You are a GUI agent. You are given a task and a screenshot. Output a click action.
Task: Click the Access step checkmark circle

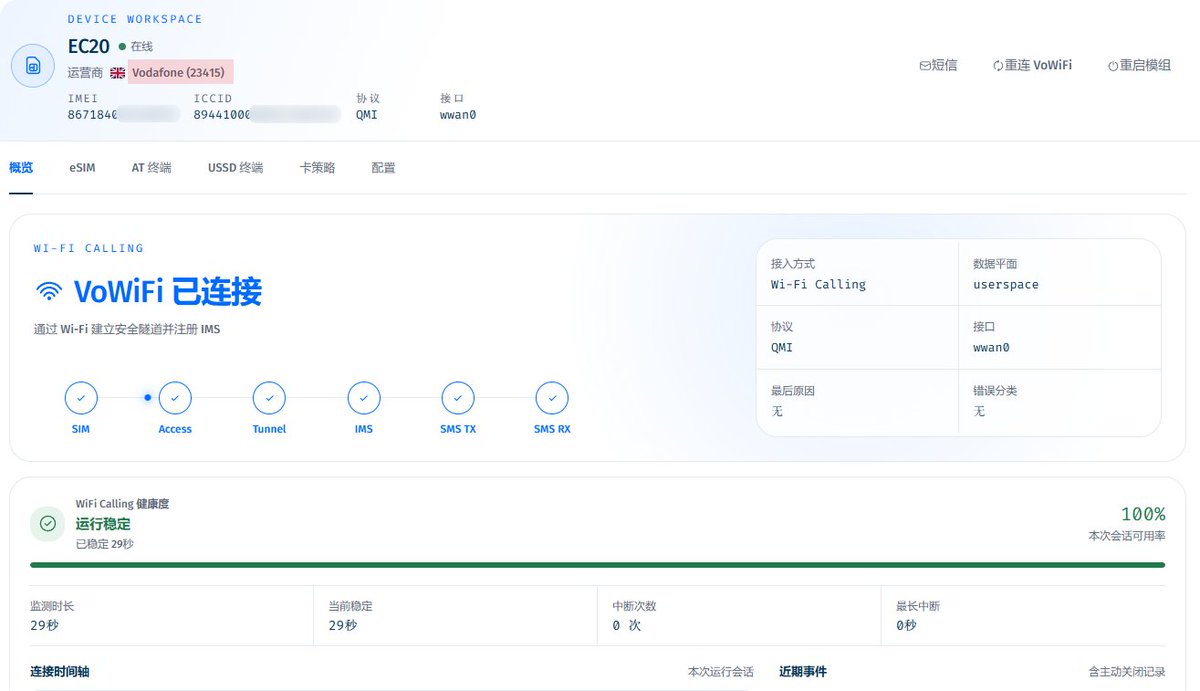point(175,398)
